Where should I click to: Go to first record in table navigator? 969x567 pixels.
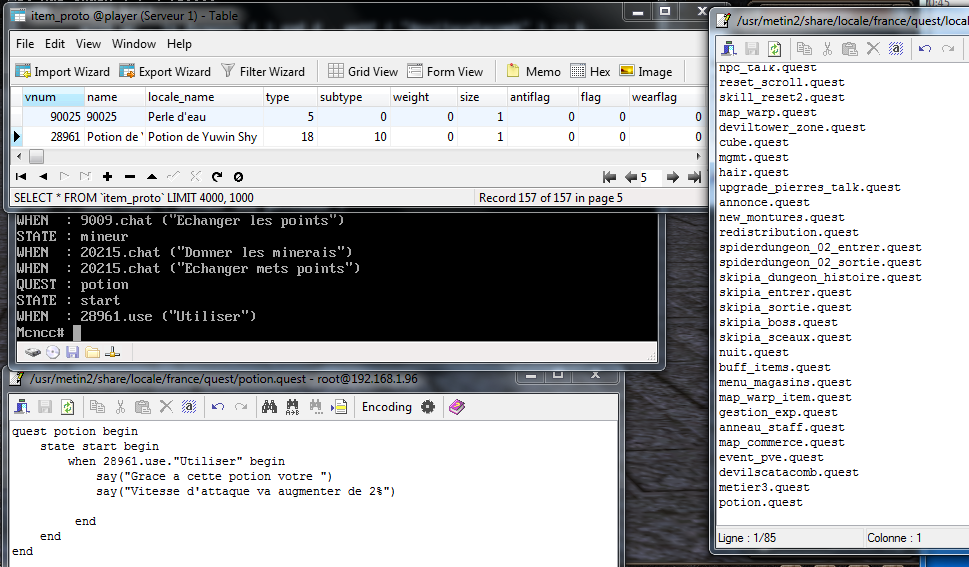pos(21,177)
